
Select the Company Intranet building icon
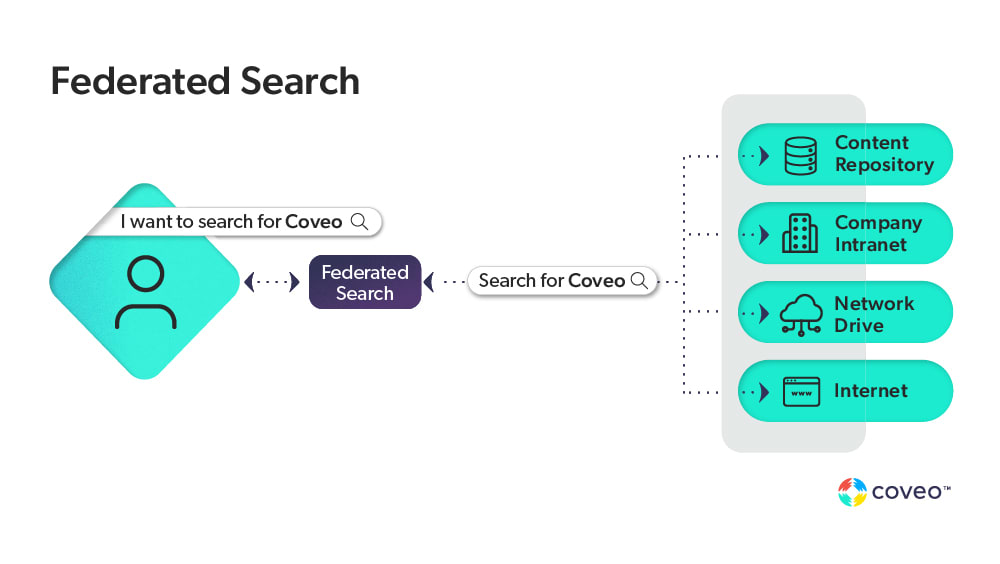pyautogui.click(x=800, y=234)
